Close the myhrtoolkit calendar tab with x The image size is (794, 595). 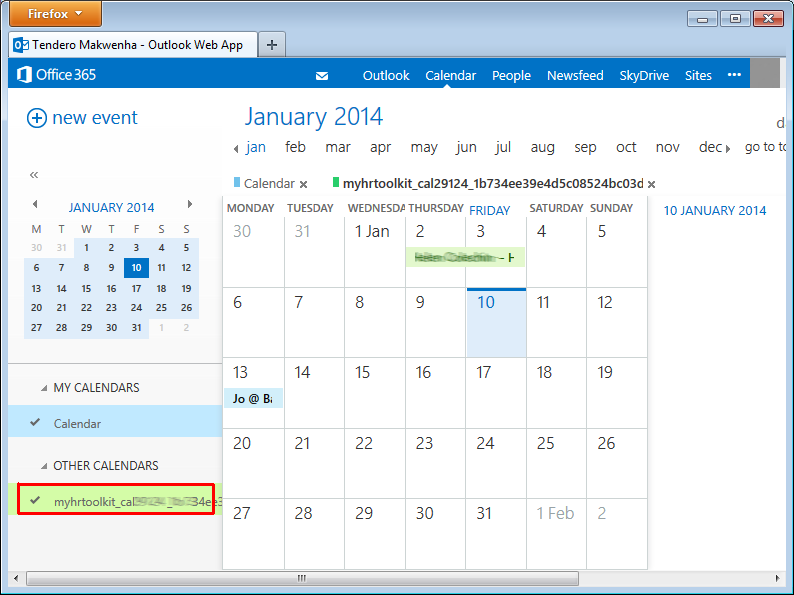pos(652,184)
